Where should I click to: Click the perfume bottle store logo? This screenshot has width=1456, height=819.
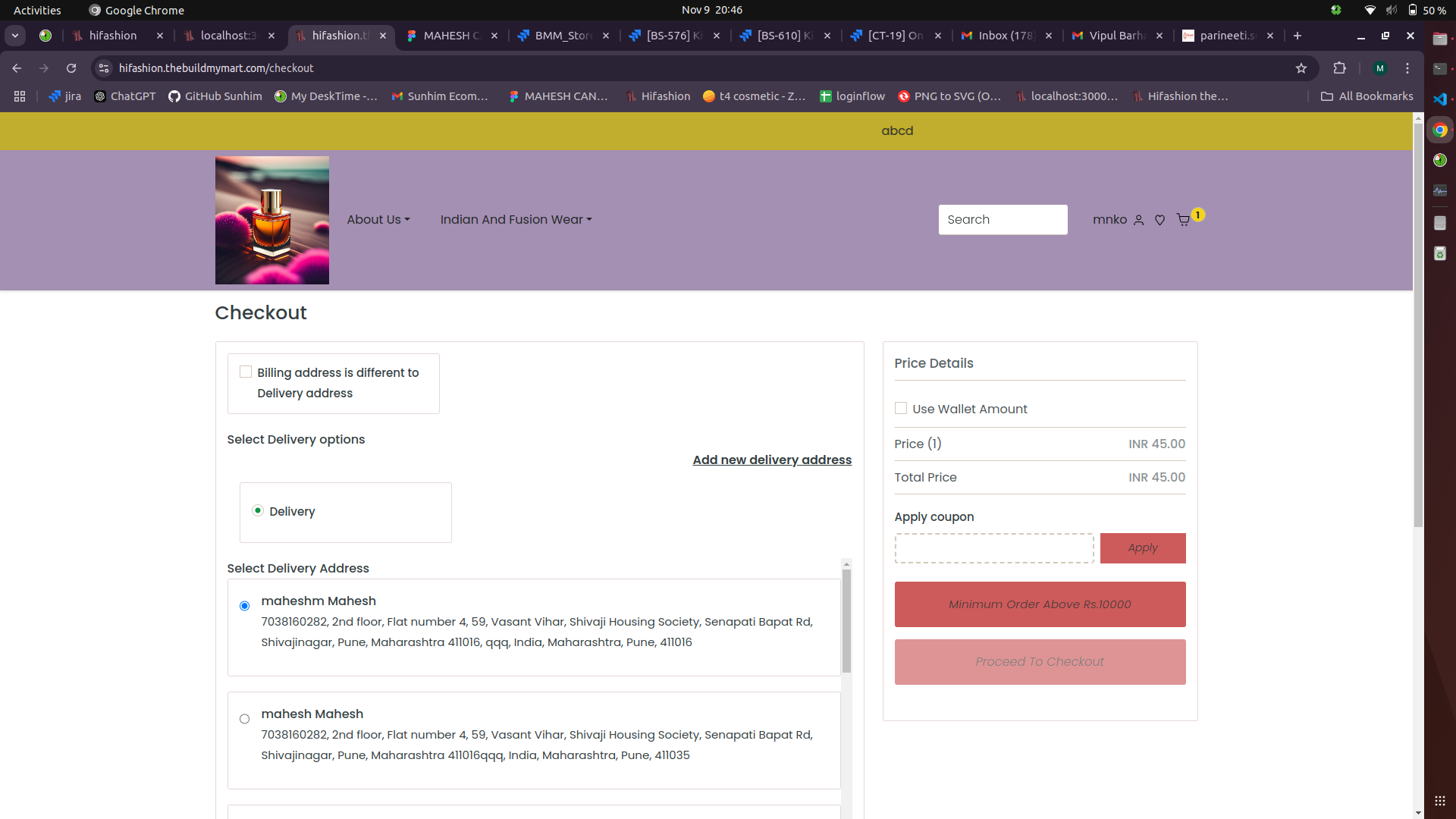click(x=272, y=221)
